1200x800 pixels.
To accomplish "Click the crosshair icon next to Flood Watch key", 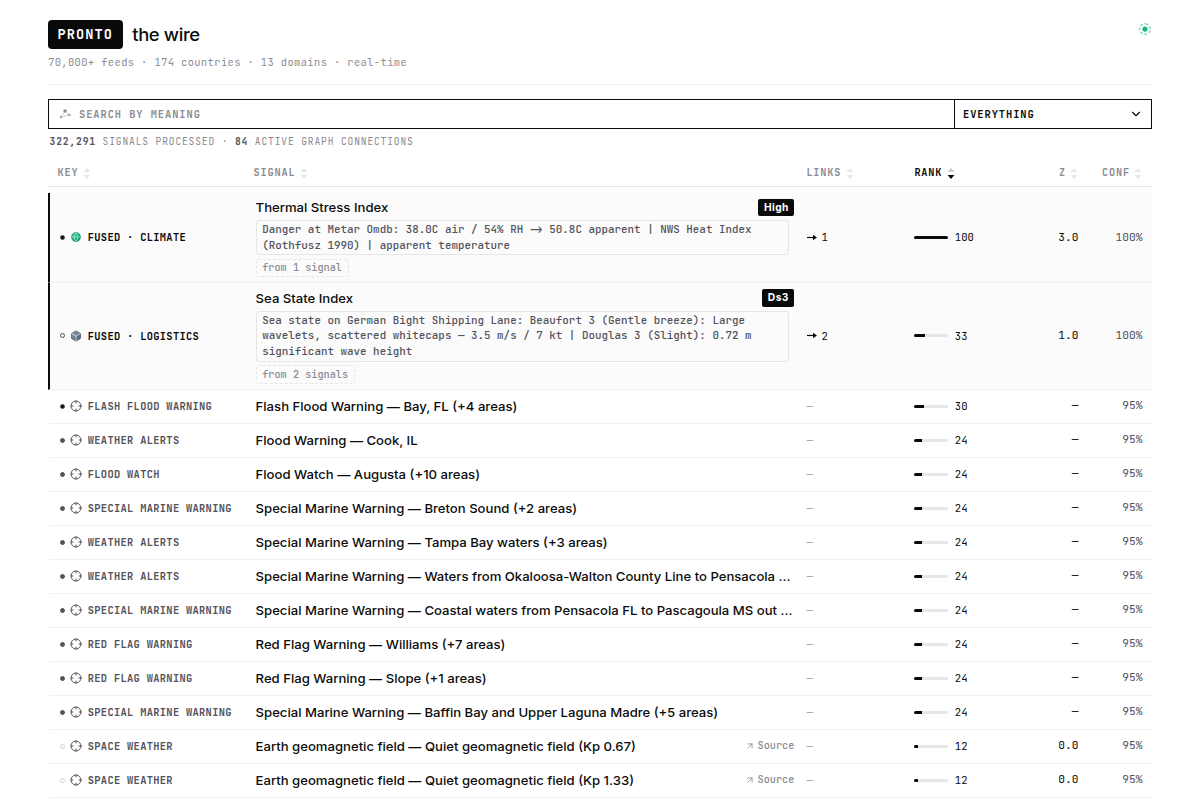I will point(76,475).
